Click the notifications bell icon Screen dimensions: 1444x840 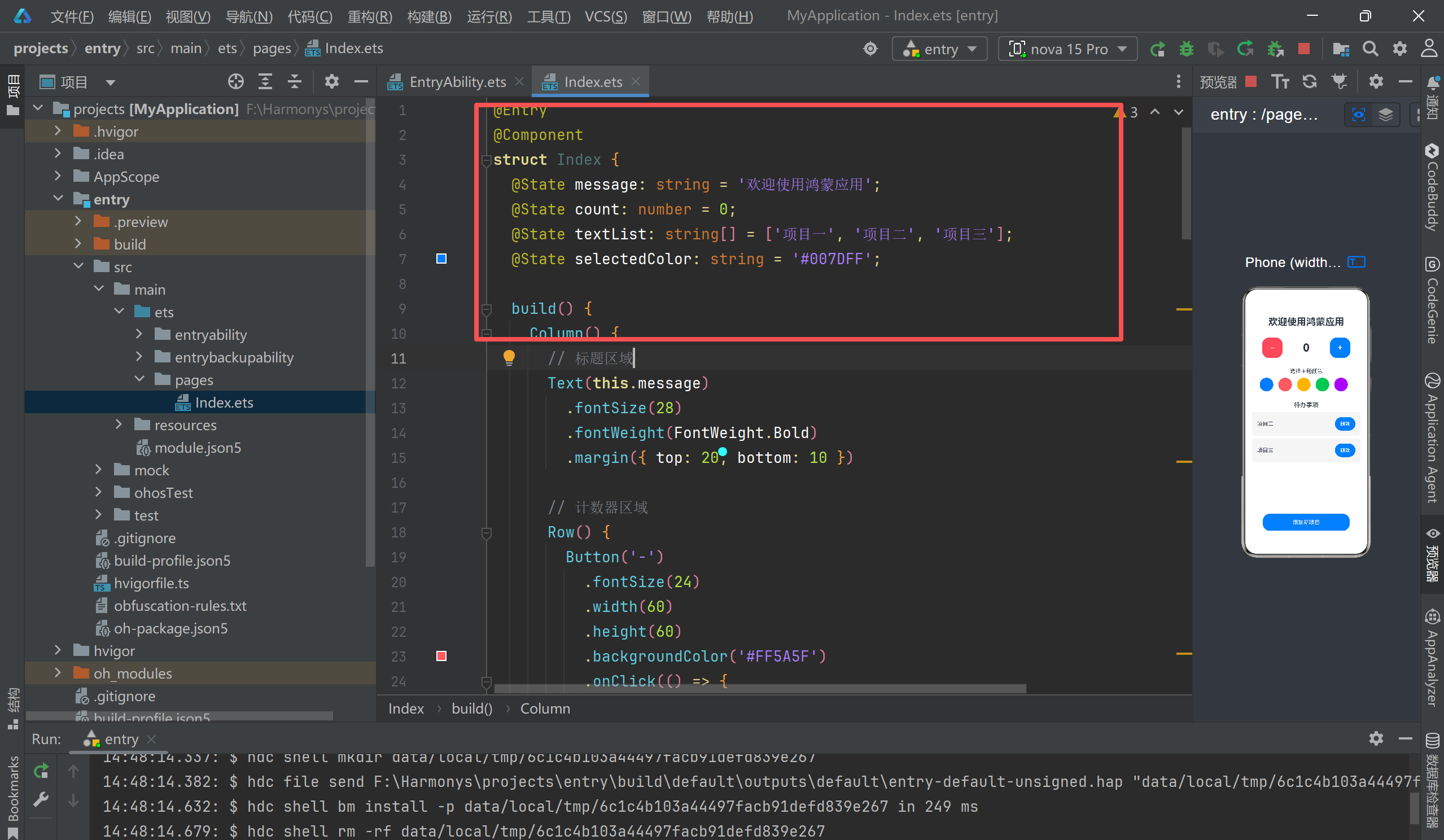(x=1432, y=82)
